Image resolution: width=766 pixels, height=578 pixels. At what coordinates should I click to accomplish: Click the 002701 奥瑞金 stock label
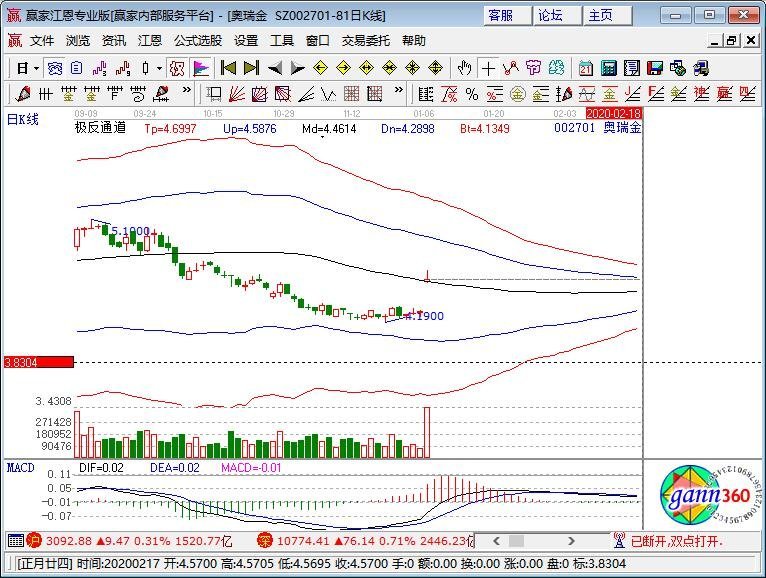pos(597,128)
